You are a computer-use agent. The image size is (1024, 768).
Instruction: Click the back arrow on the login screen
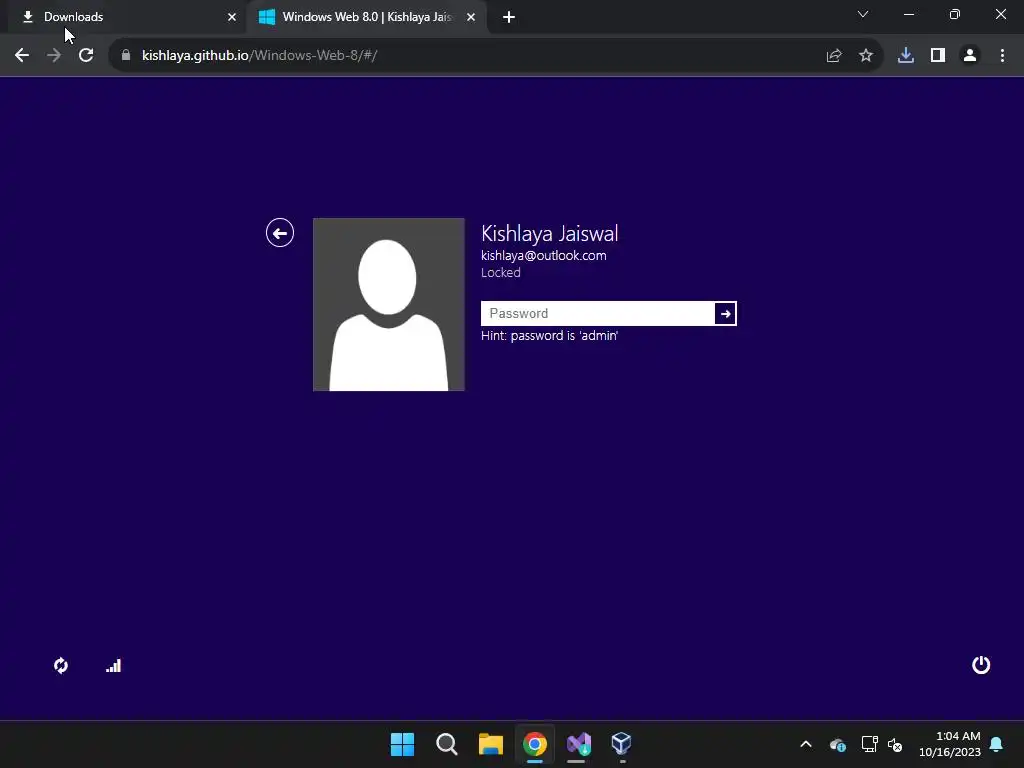click(x=280, y=232)
